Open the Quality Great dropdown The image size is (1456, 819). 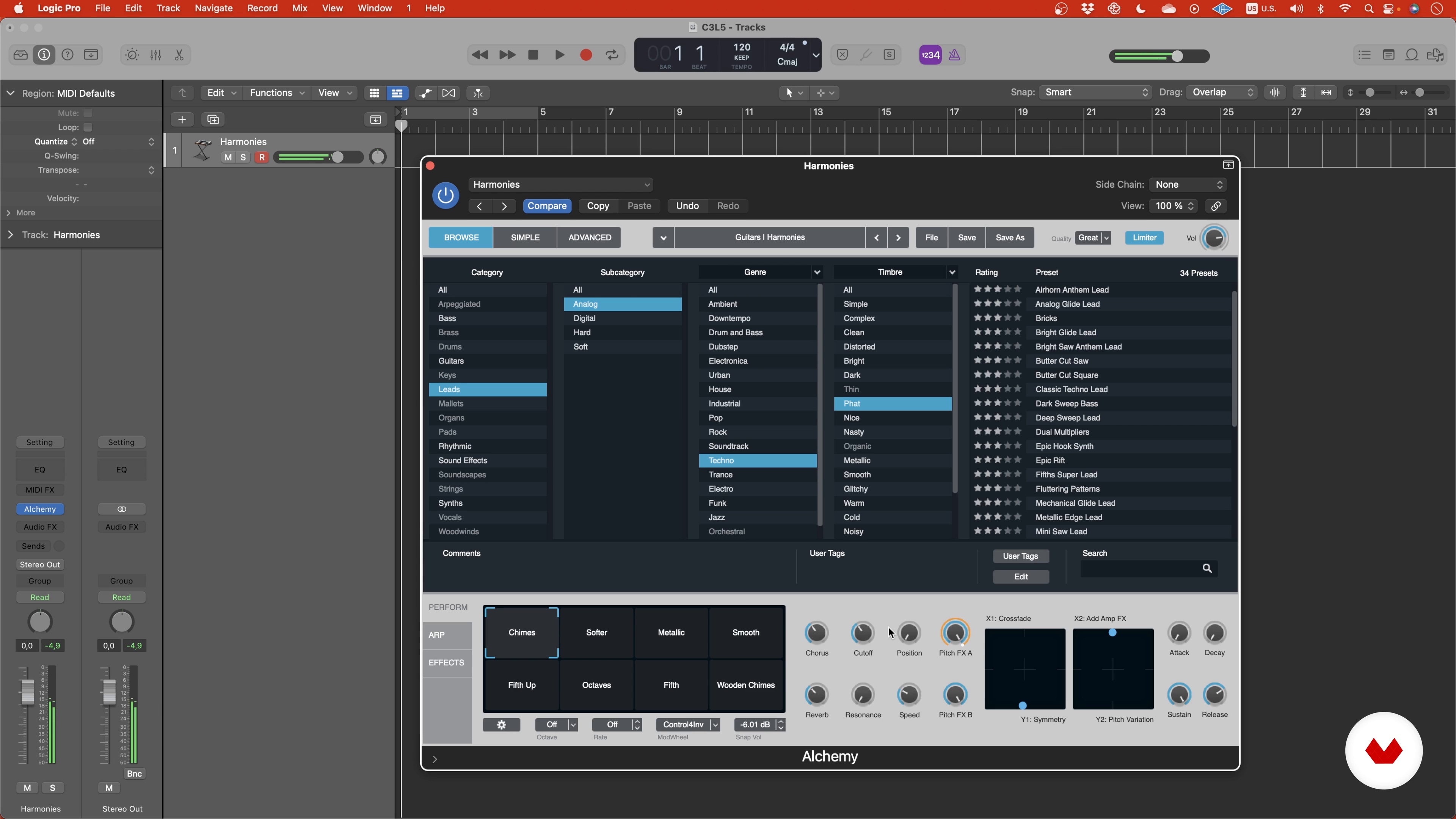coord(1093,237)
